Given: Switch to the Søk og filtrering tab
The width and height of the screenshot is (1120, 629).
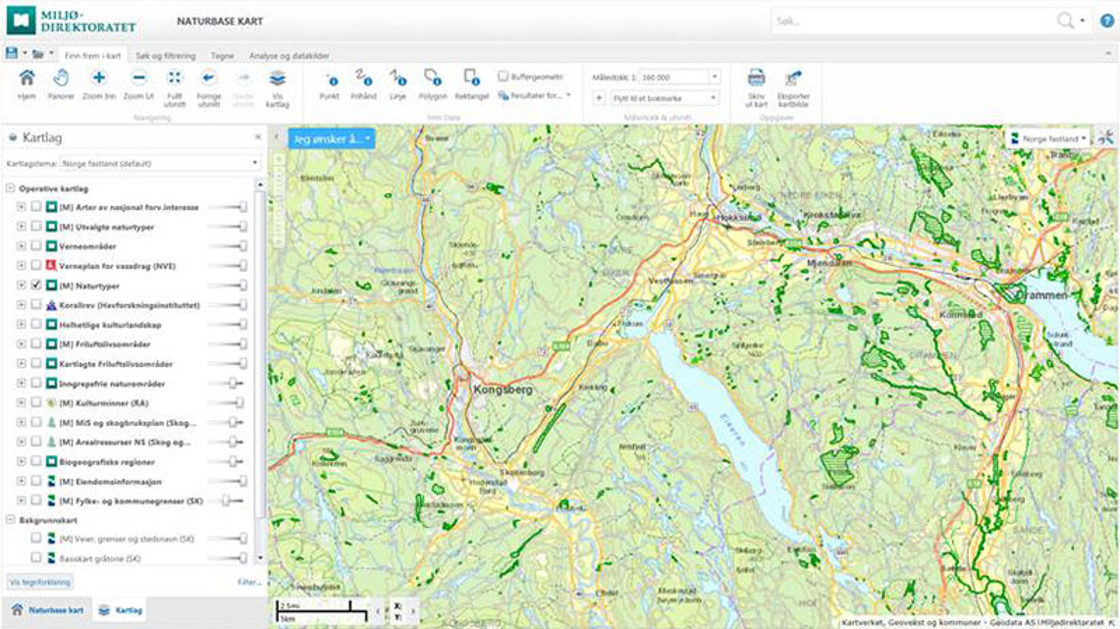Looking at the screenshot, I should click(x=166, y=56).
